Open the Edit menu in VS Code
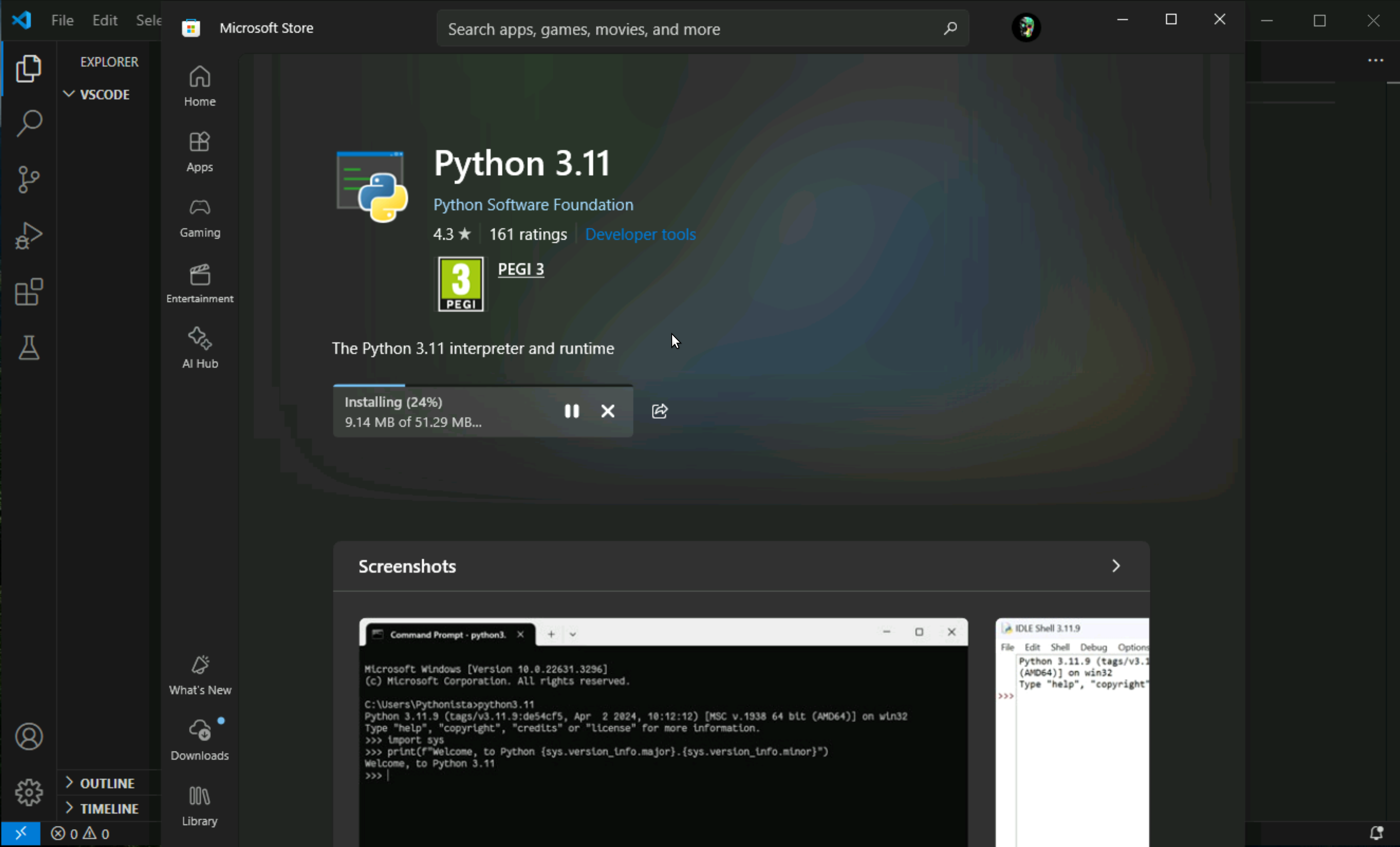This screenshot has height=847, width=1400. [104, 20]
